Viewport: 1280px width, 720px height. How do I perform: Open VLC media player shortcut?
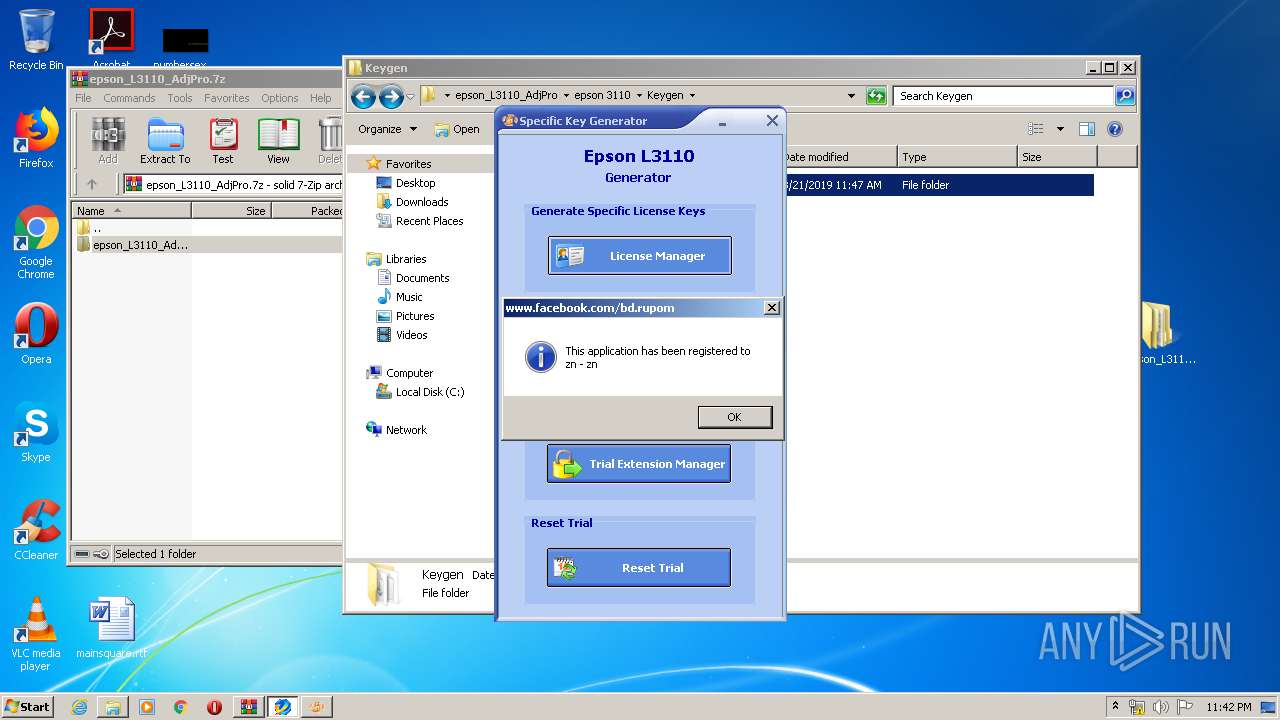pyautogui.click(x=36, y=634)
